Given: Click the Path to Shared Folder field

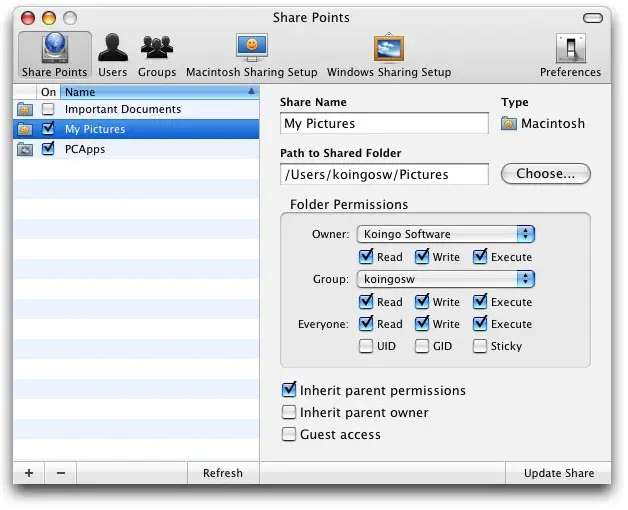Looking at the screenshot, I should [384, 174].
